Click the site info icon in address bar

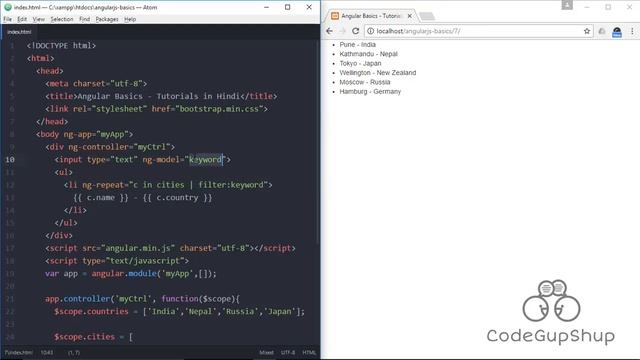click(370, 31)
